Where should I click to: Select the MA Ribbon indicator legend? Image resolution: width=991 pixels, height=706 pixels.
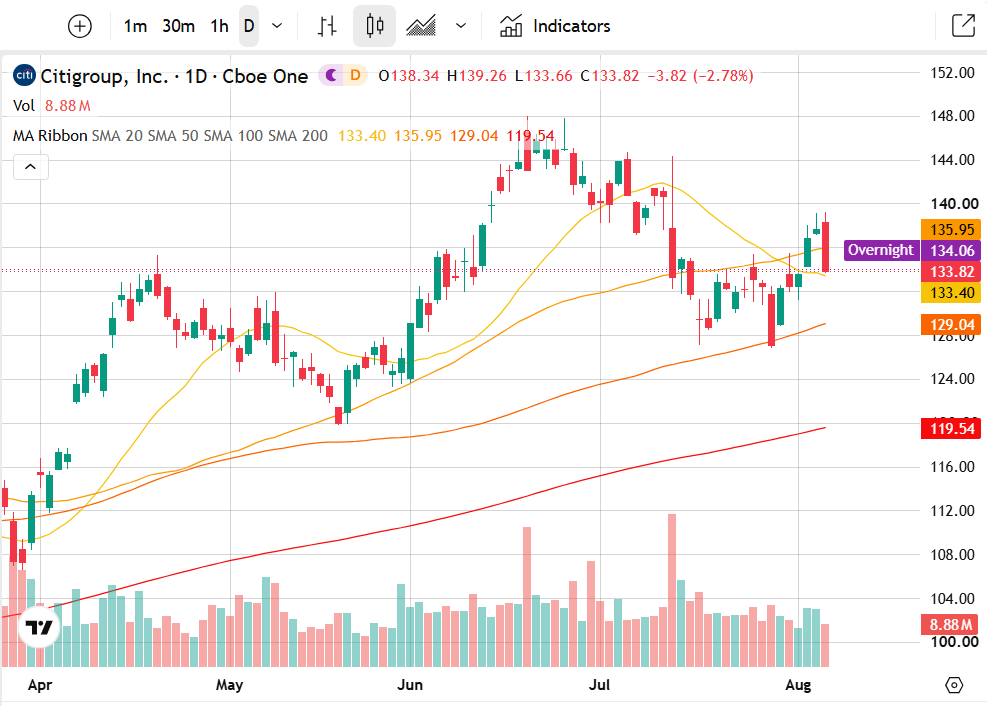click(x=50, y=135)
